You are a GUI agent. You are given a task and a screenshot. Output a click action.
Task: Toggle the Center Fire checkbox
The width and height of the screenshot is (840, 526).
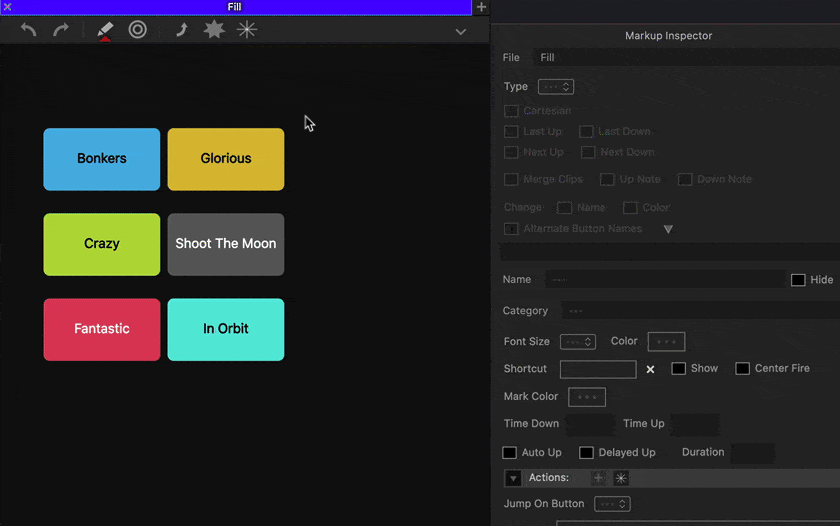742,369
